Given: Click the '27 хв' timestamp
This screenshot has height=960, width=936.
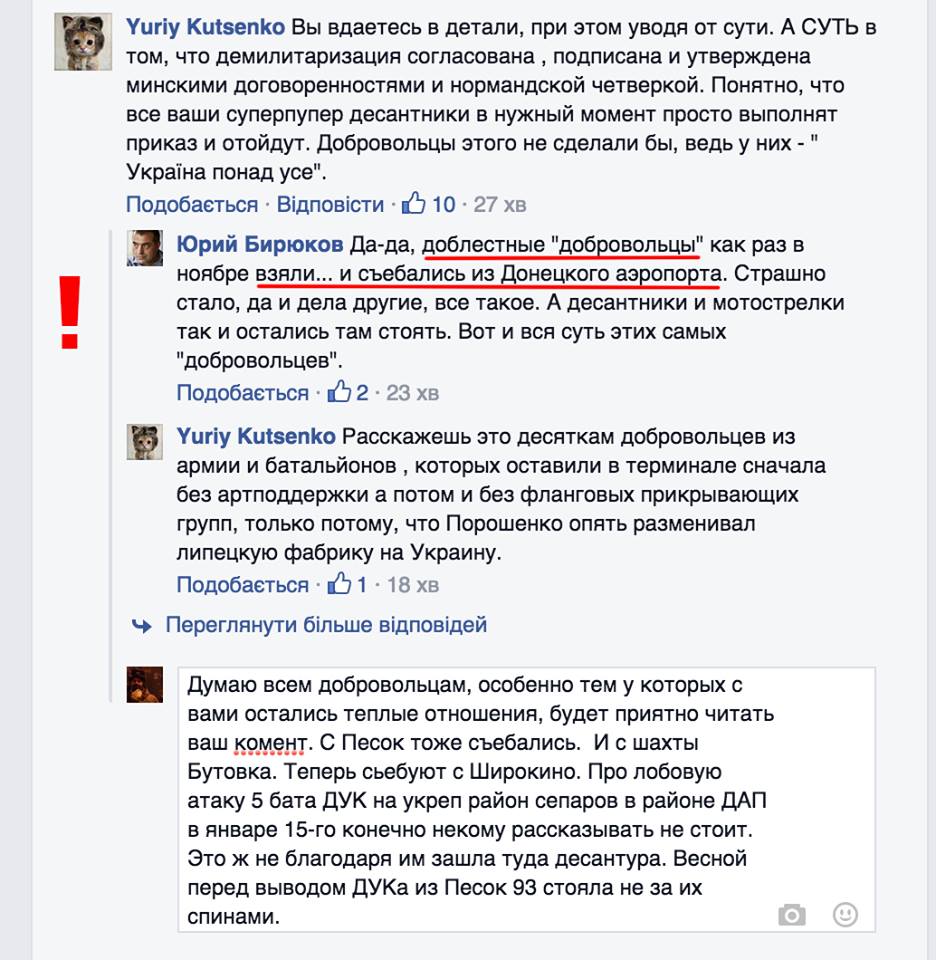Looking at the screenshot, I should 500,204.
